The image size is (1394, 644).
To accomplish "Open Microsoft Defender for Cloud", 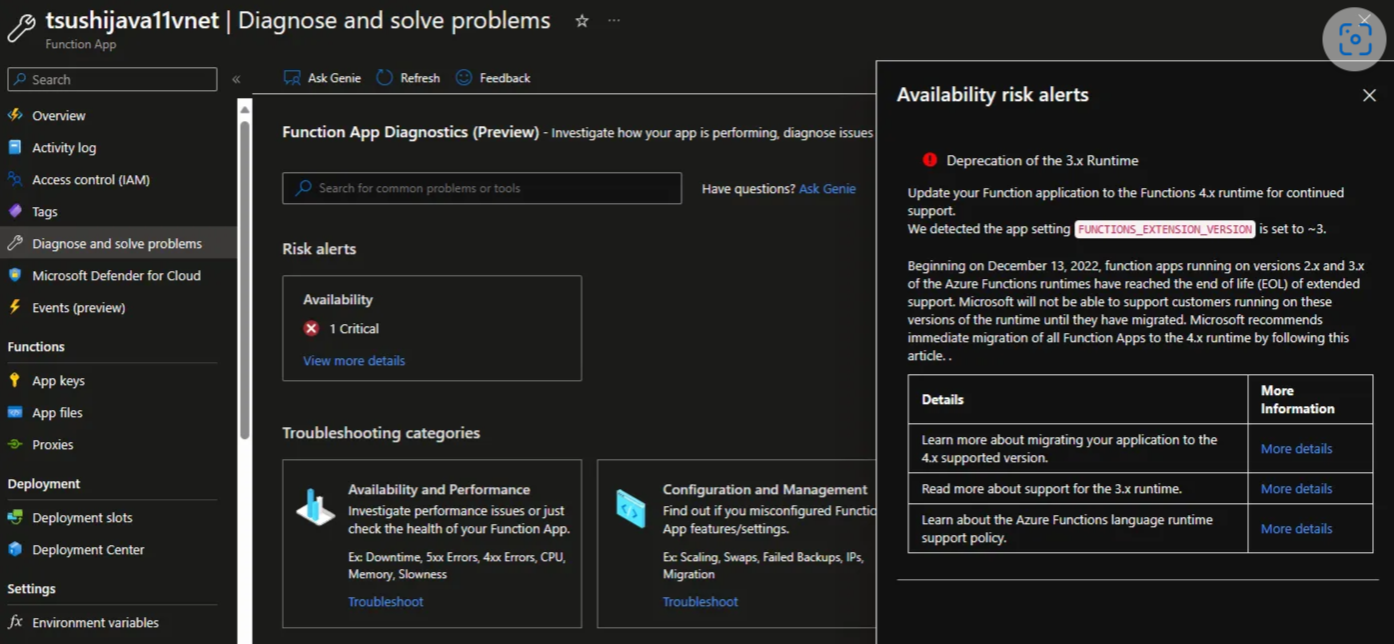I will pyautogui.click(x=116, y=276).
